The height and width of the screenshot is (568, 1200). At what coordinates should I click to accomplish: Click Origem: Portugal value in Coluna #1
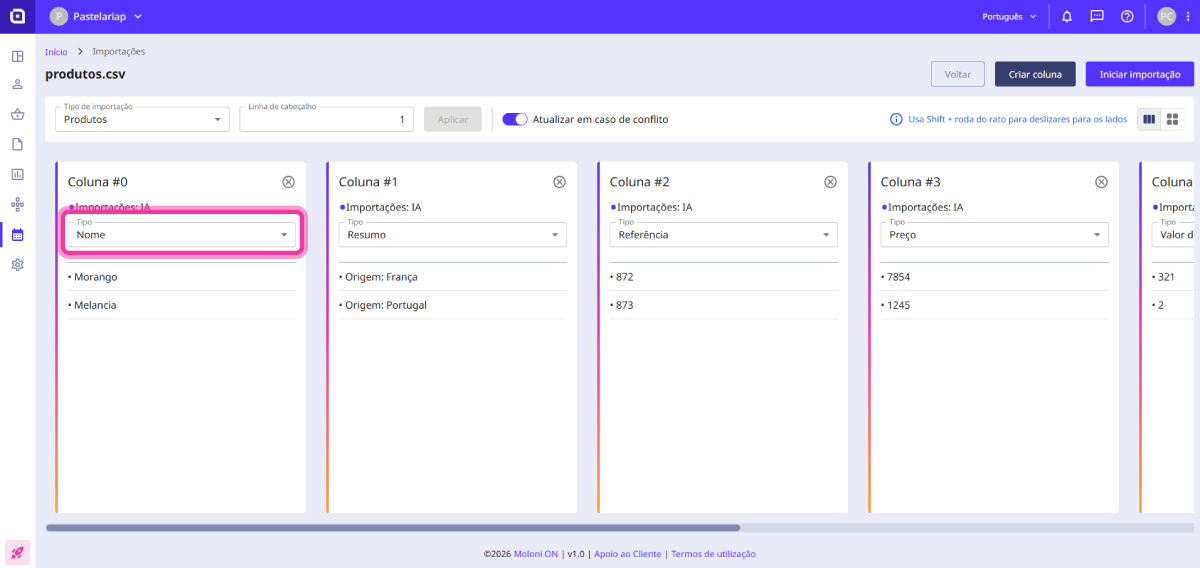point(386,305)
